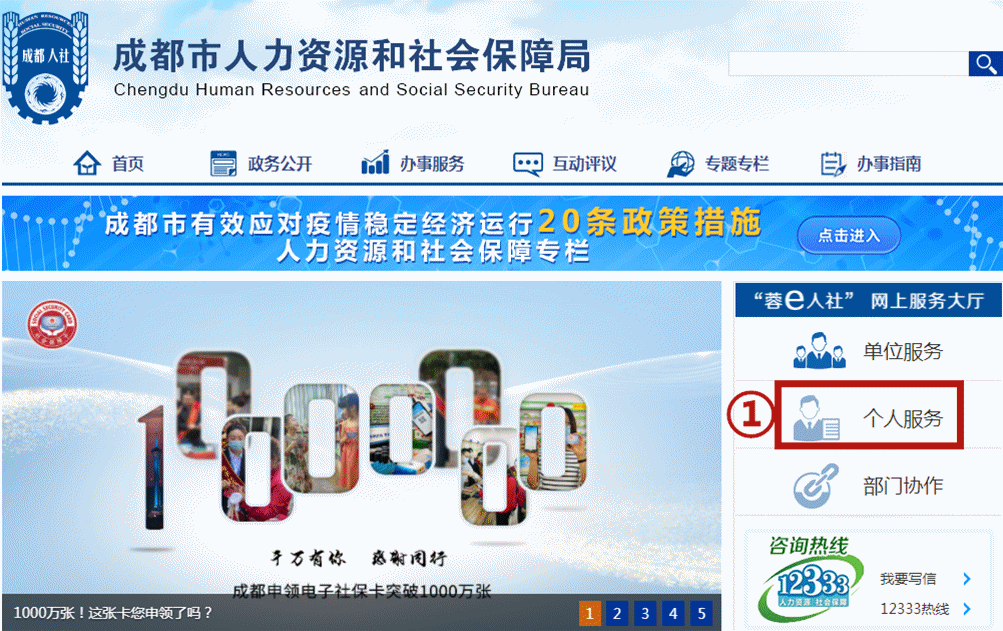Switch to carousel slide 3

click(x=645, y=614)
